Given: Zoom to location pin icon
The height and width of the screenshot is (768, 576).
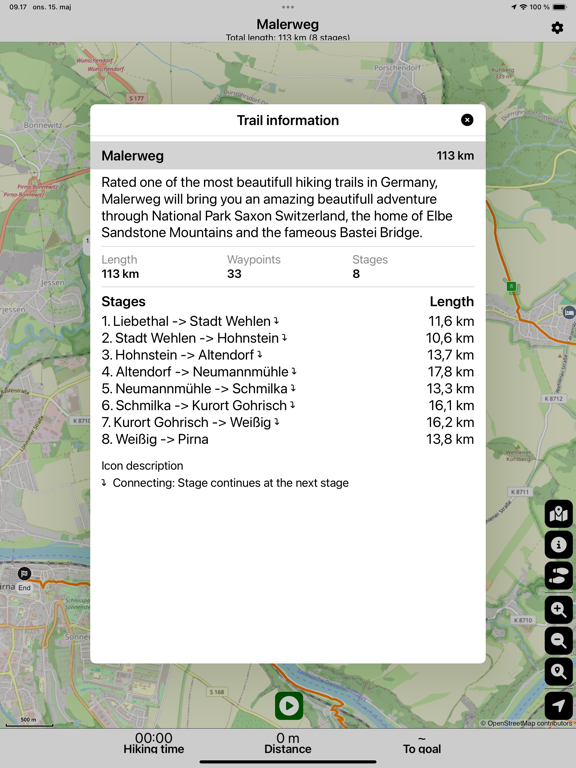Looking at the screenshot, I should (x=559, y=672).
